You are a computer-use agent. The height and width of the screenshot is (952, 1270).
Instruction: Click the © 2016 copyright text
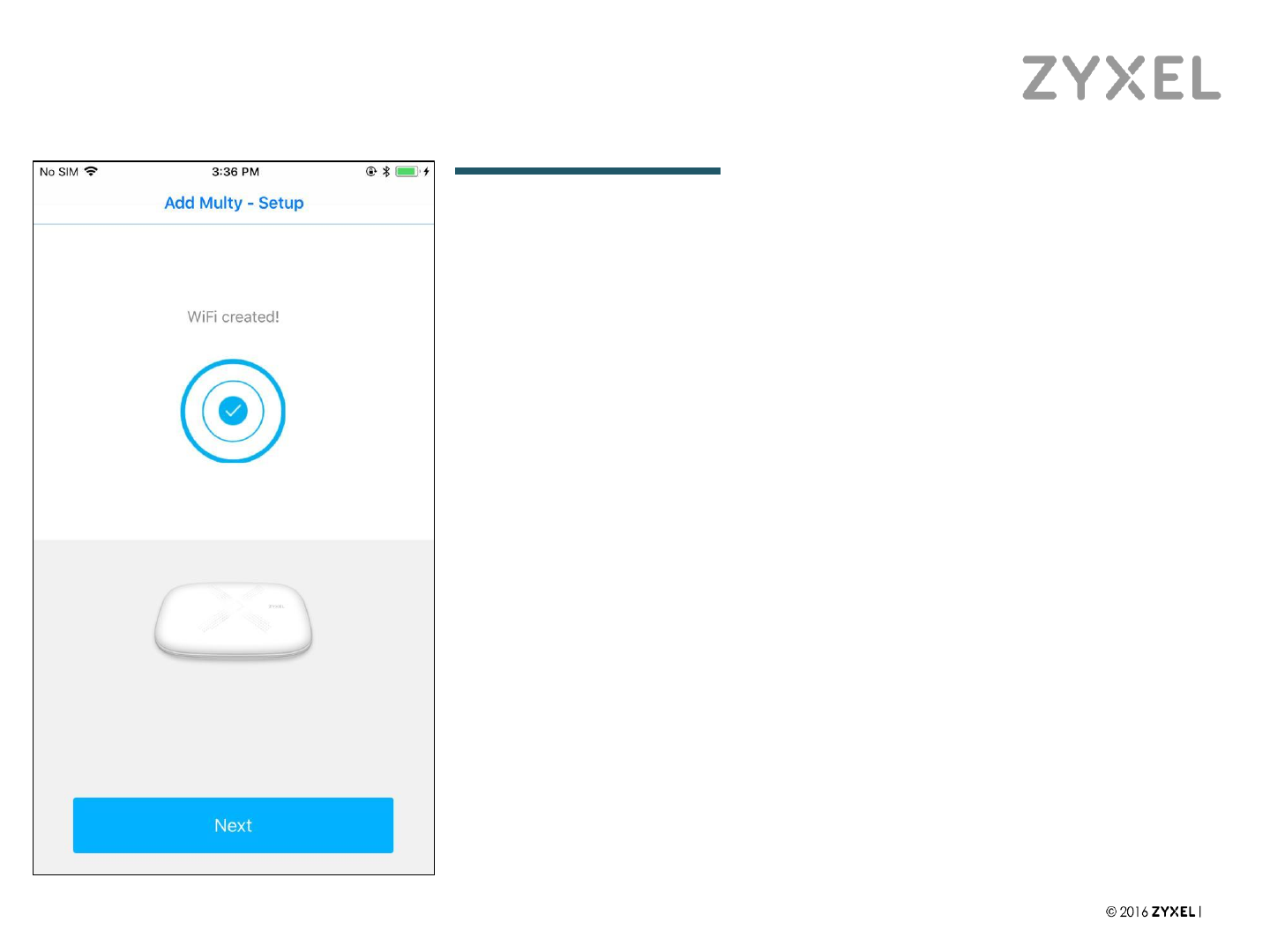click(x=1127, y=912)
